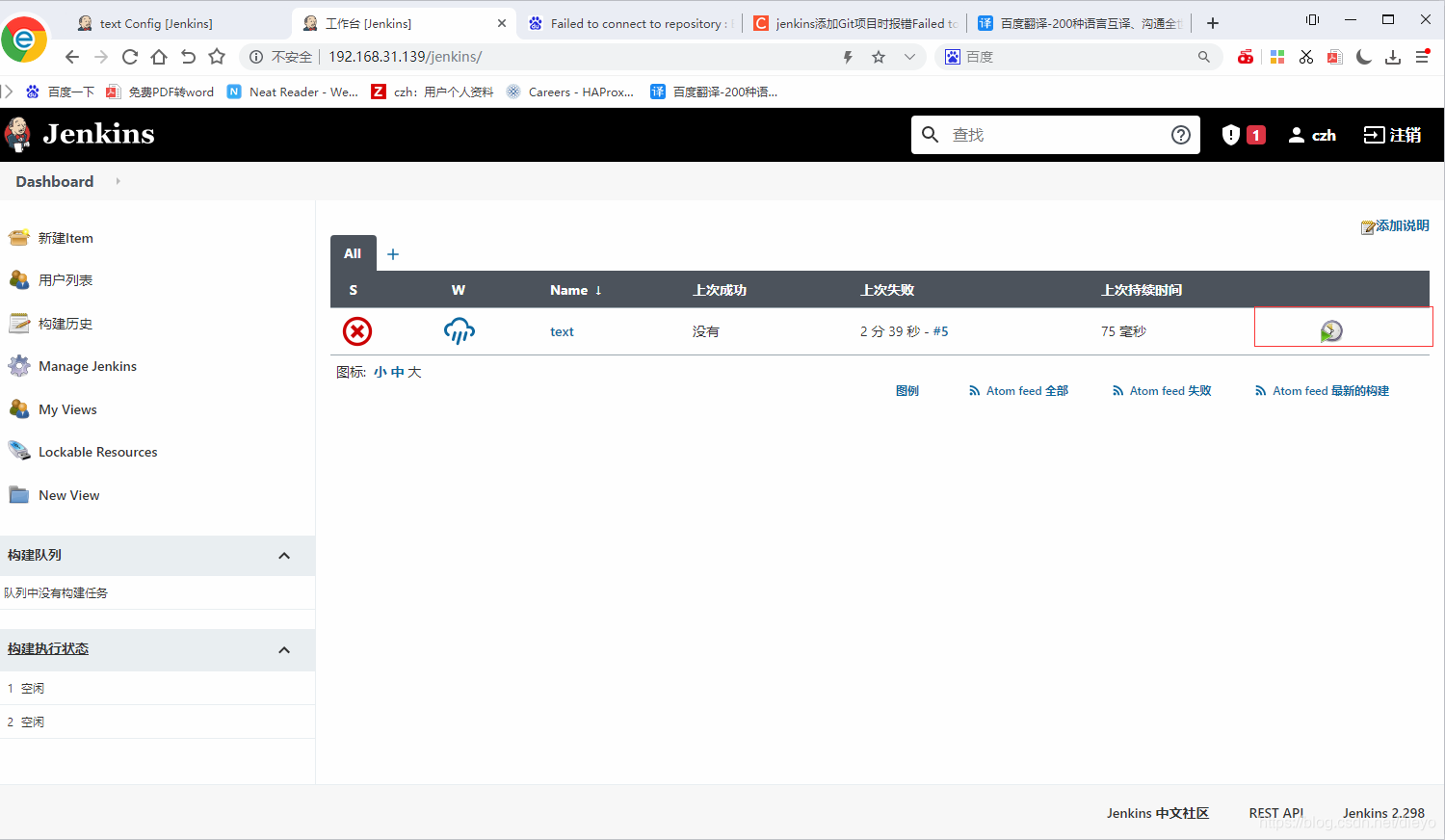1445x840 pixels.
Task: Open 用户列表 from the sidebar
Action: (66, 280)
